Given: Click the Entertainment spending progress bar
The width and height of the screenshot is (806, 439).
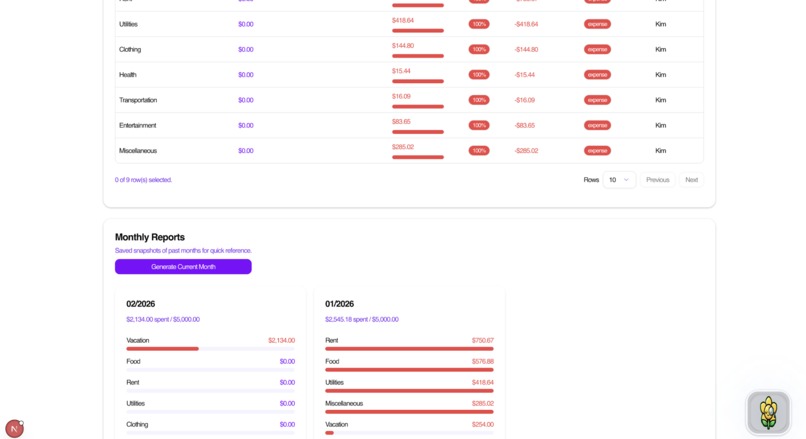Looking at the screenshot, I should tap(417, 132).
